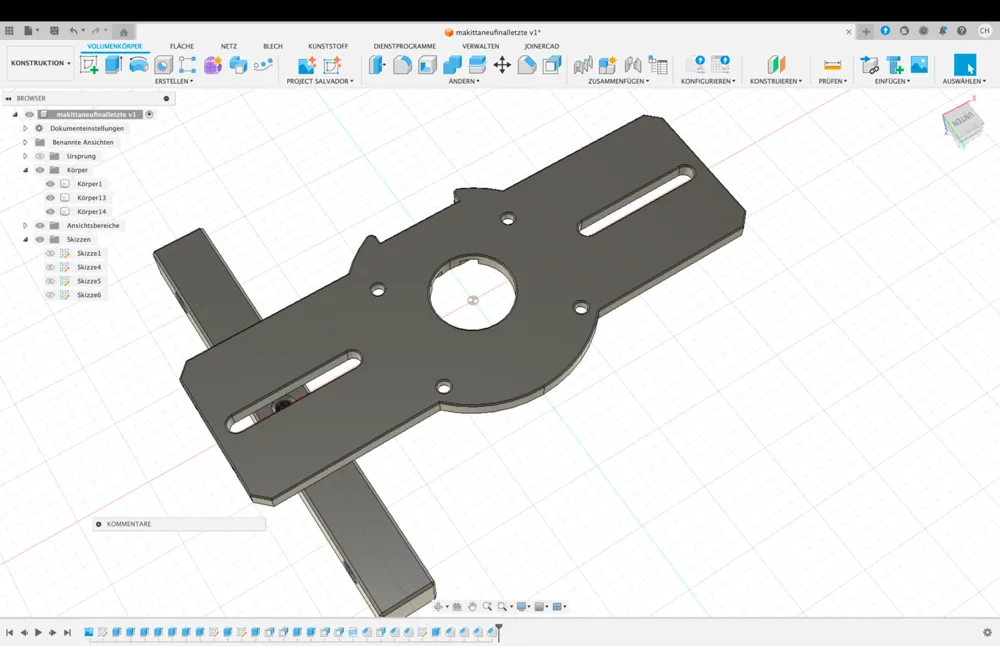The width and height of the screenshot is (1000, 646).
Task: Jump to the timeline beginning
Action: pyautogui.click(x=10, y=633)
